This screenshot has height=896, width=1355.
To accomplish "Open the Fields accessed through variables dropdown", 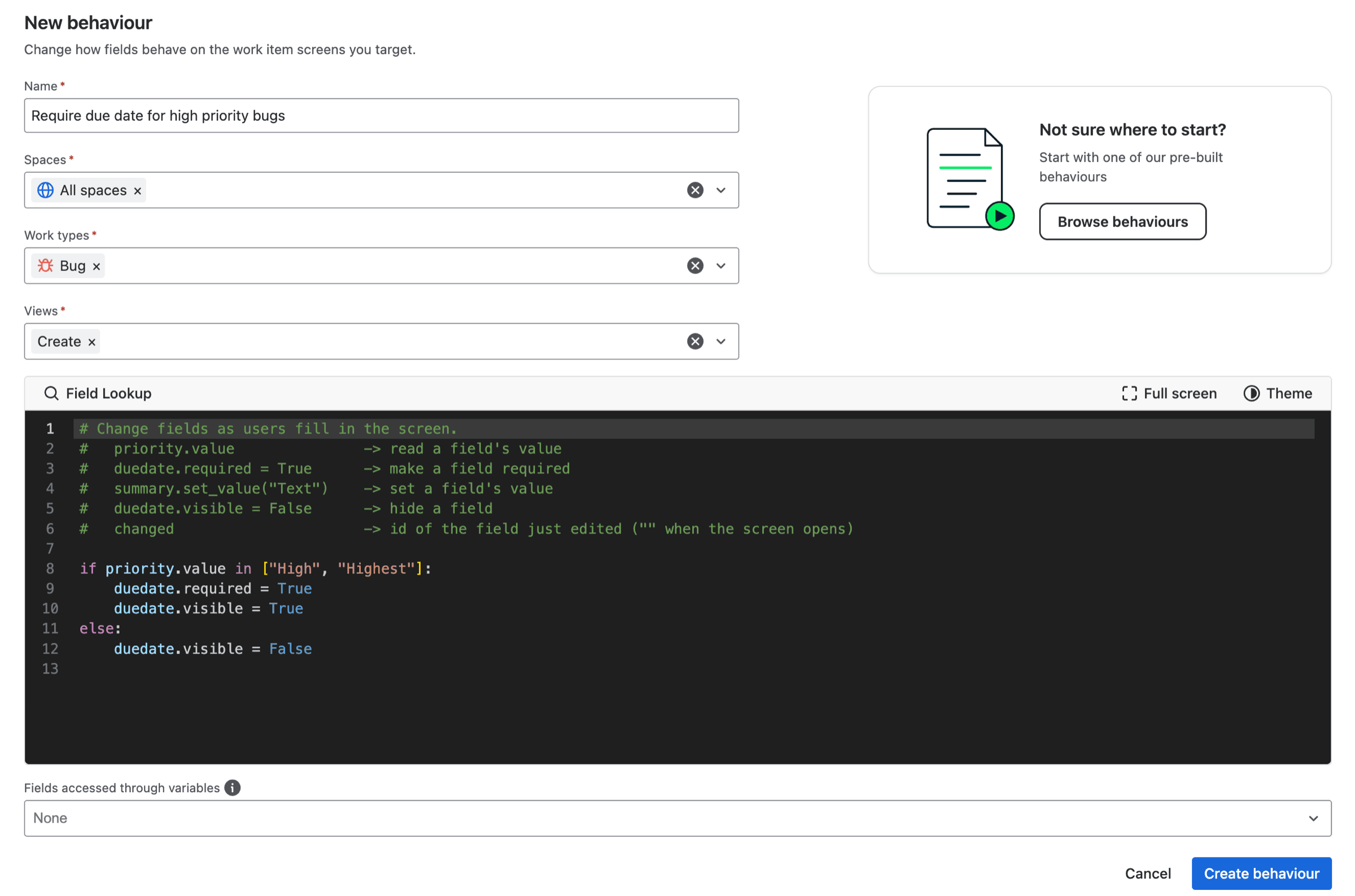I will 677,818.
